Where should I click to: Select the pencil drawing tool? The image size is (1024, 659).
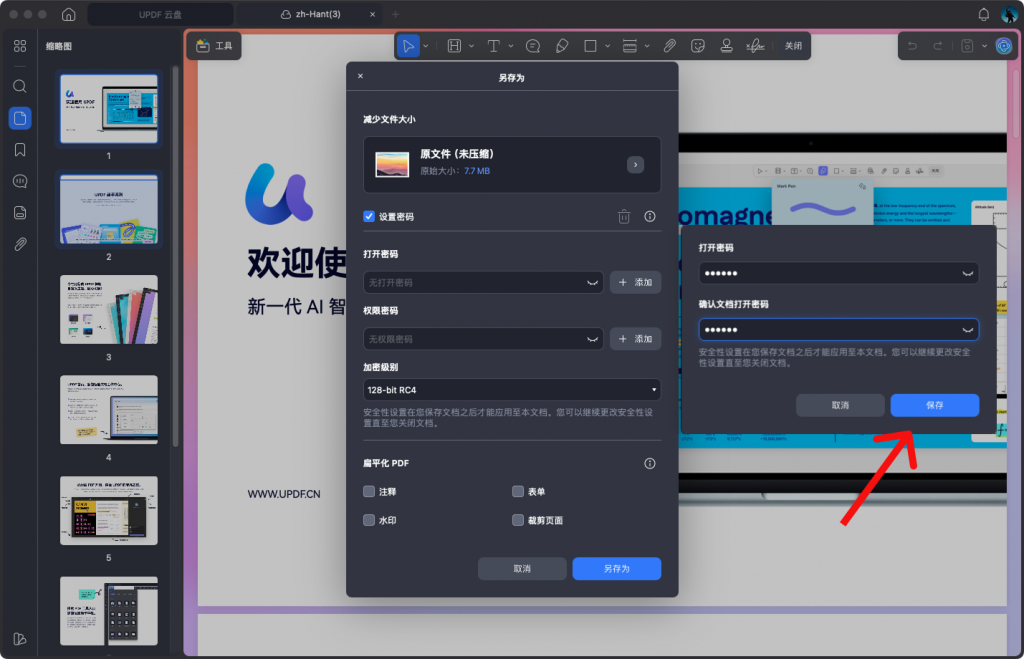click(562, 46)
